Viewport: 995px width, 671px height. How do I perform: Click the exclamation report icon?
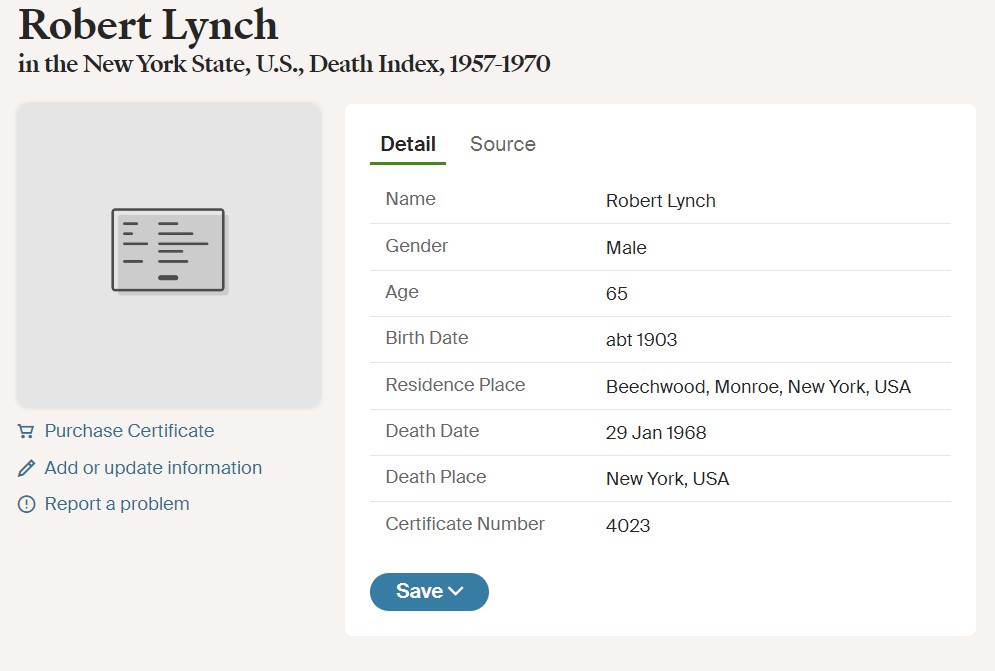[x=26, y=505]
